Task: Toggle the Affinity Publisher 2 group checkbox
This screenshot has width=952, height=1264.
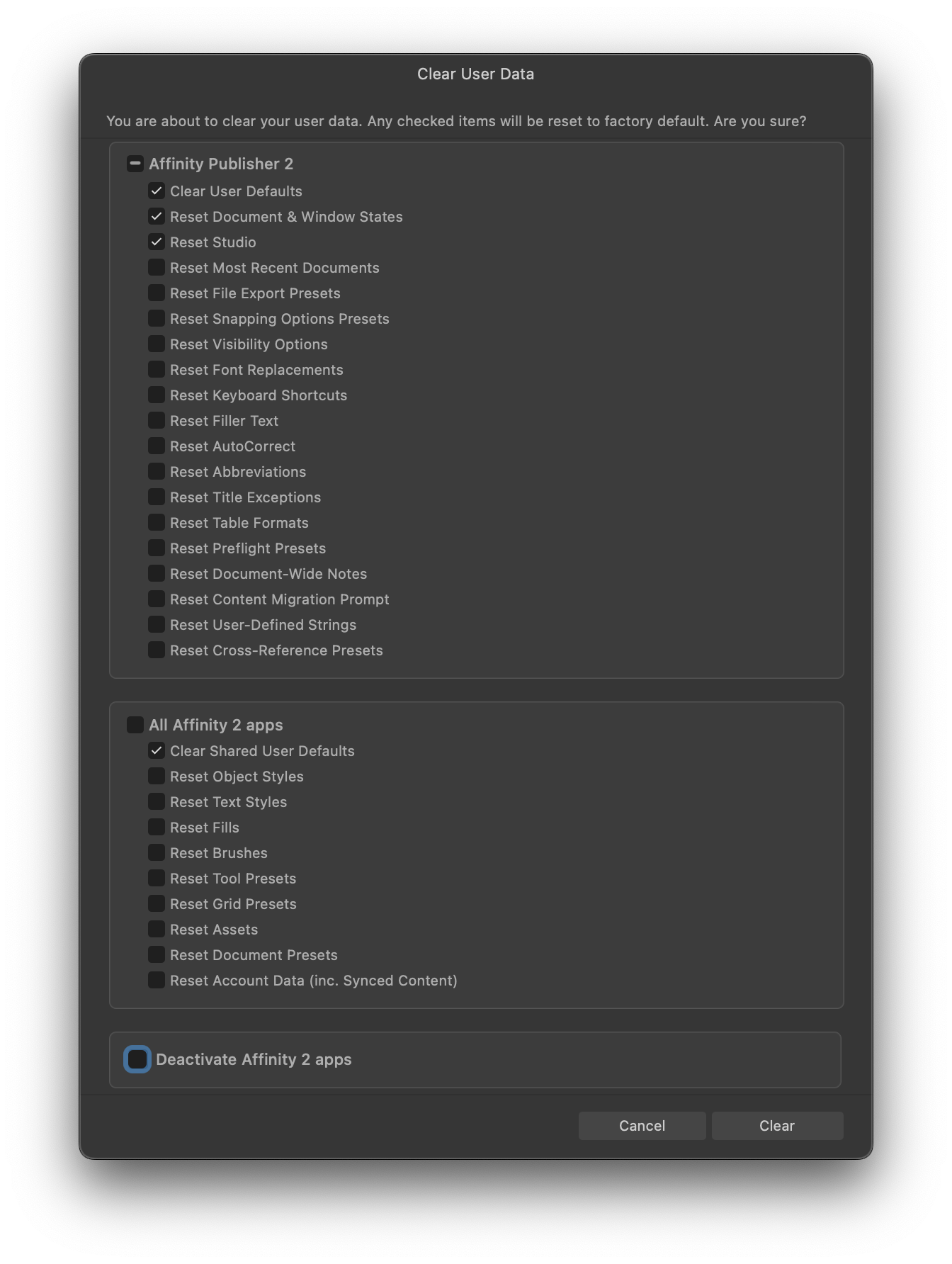Action: click(x=135, y=164)
